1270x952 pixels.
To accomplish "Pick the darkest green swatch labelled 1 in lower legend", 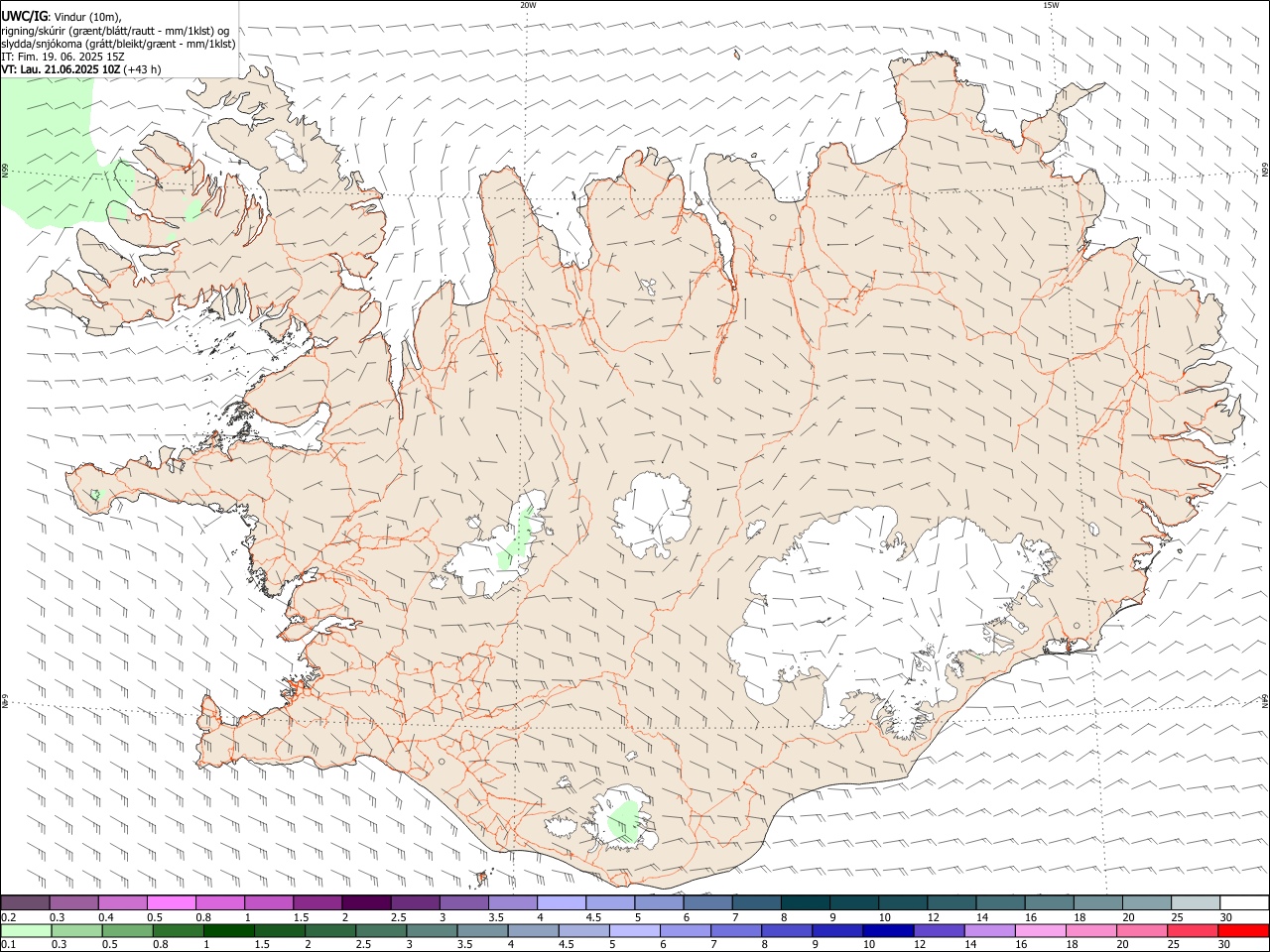I will click(229, 930).
